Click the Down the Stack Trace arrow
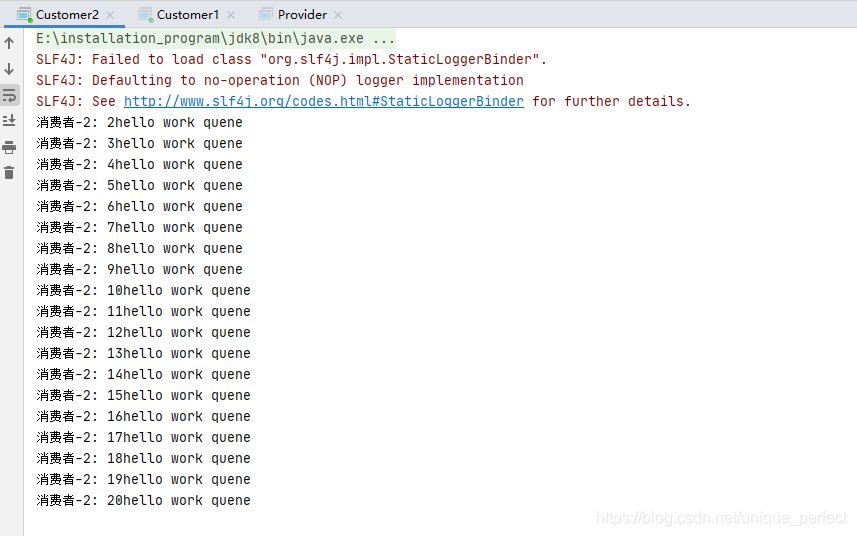The width and height of the screenshot is (857, 536). tap(9, 69)
